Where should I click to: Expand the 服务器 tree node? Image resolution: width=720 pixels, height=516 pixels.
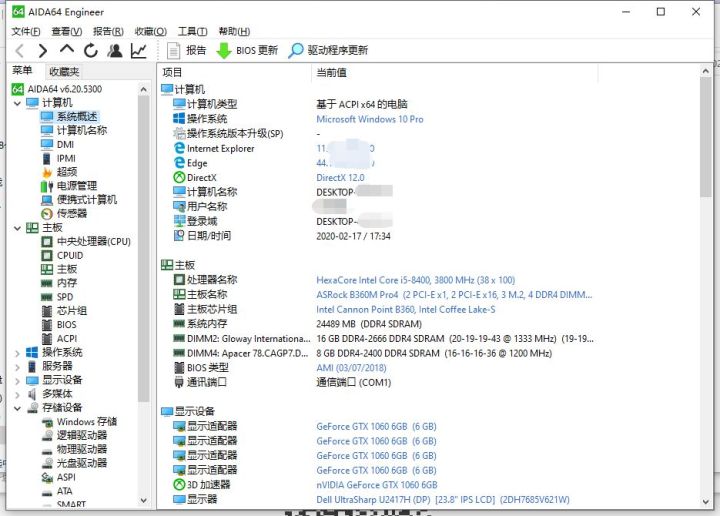[17, 367]
